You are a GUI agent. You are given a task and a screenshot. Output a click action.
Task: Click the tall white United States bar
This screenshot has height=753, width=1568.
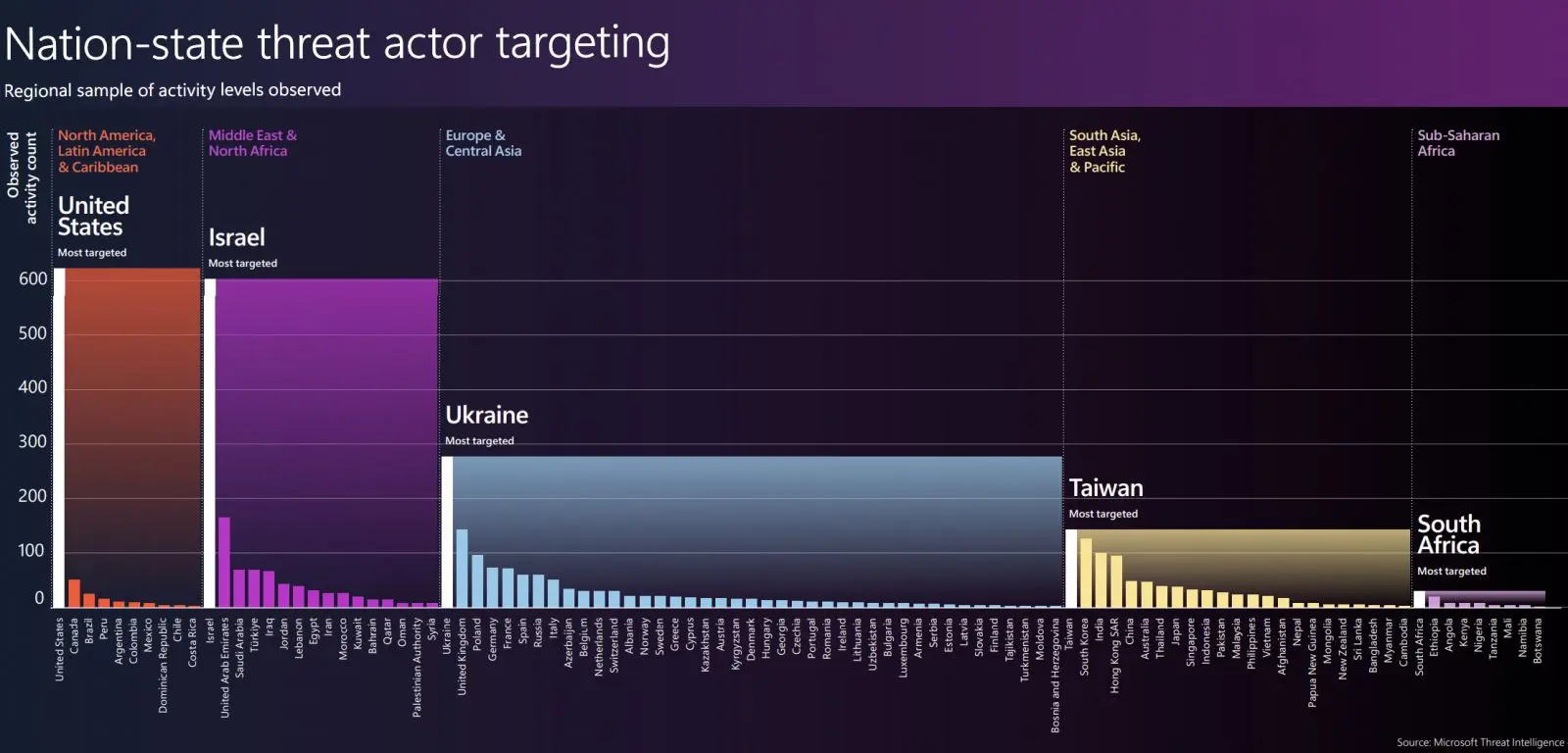59,437
